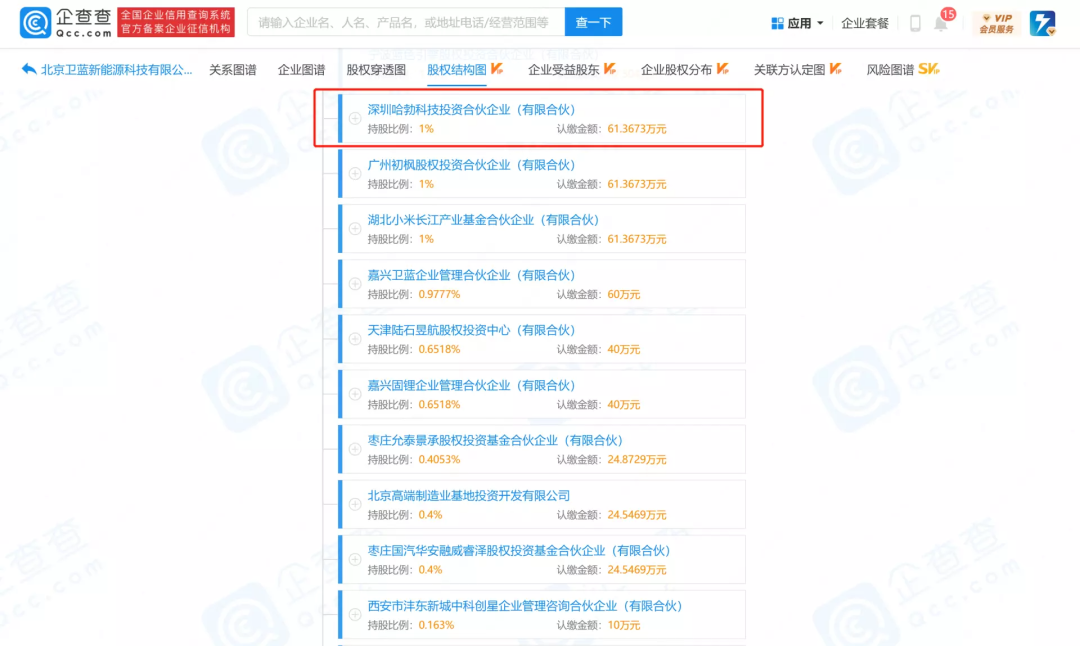
Task: Open the 应用 dropdown menu
Action: [x=800, y=22]
